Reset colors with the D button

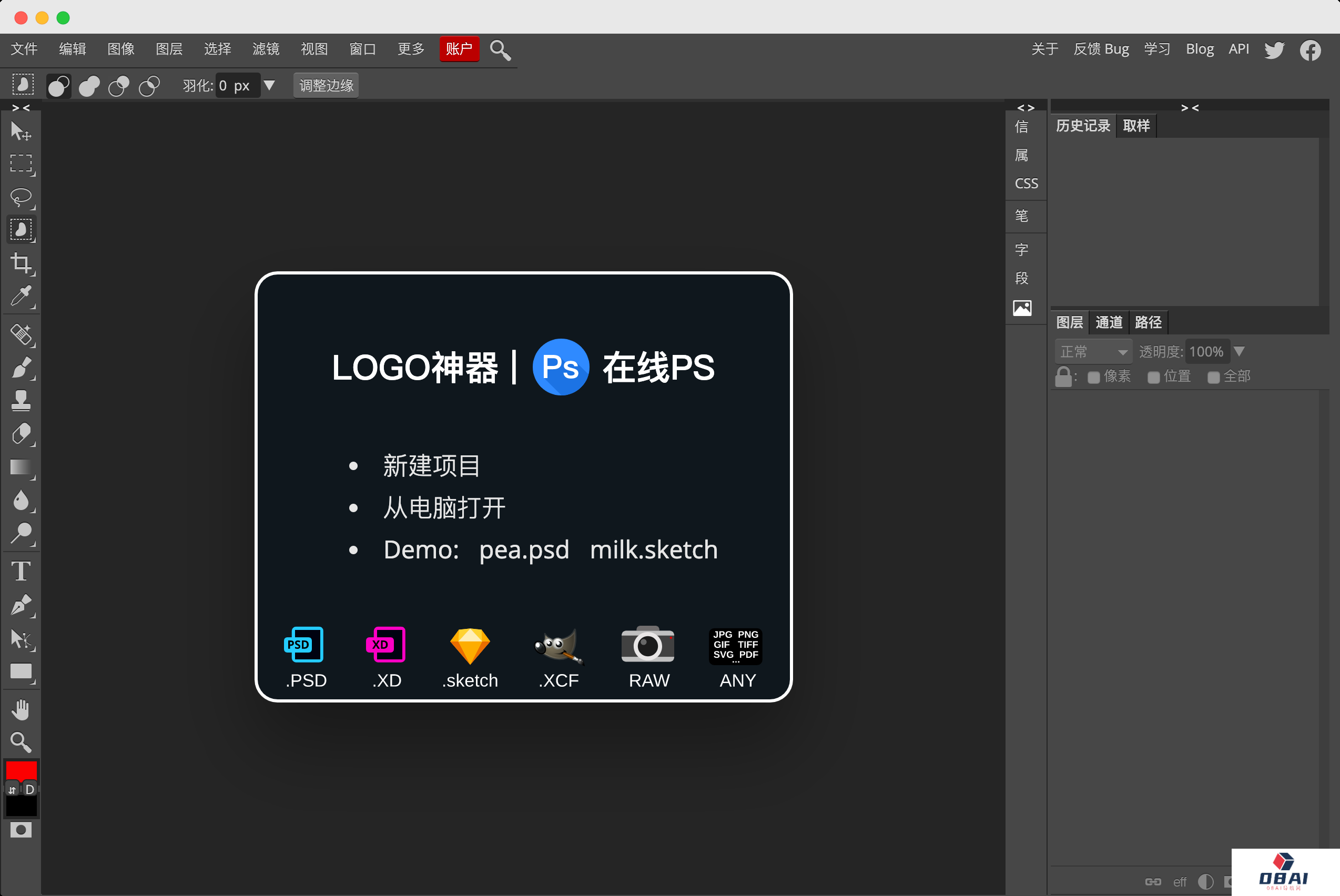pyautogui.click(x=30, y=790)
